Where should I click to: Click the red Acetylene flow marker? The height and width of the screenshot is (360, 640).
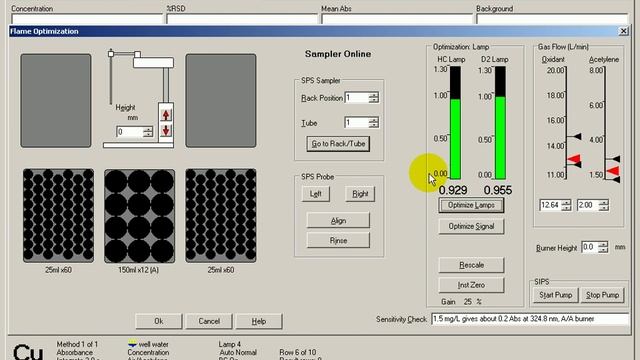pos(613,171)
